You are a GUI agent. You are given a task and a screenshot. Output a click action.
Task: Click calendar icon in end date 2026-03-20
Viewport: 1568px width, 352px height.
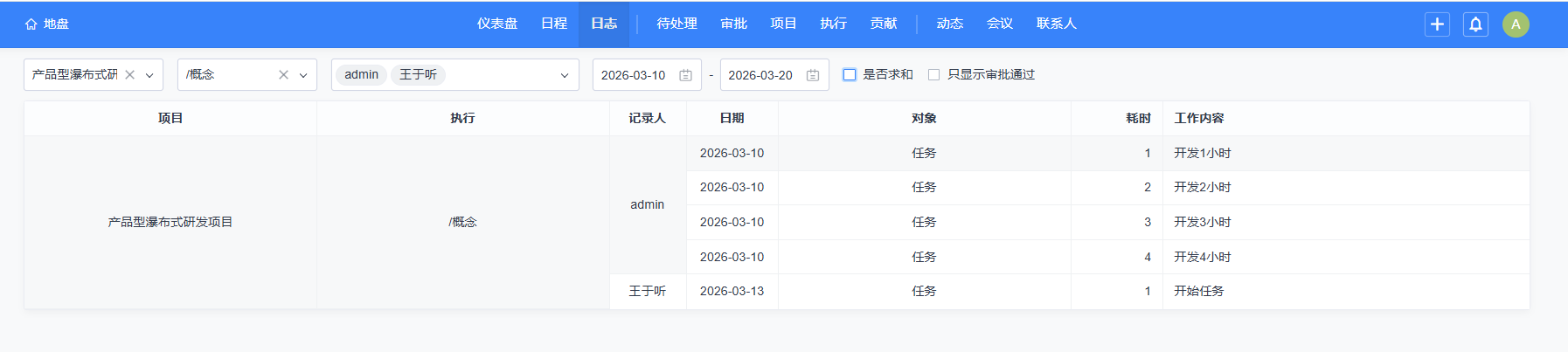point(812,75)
